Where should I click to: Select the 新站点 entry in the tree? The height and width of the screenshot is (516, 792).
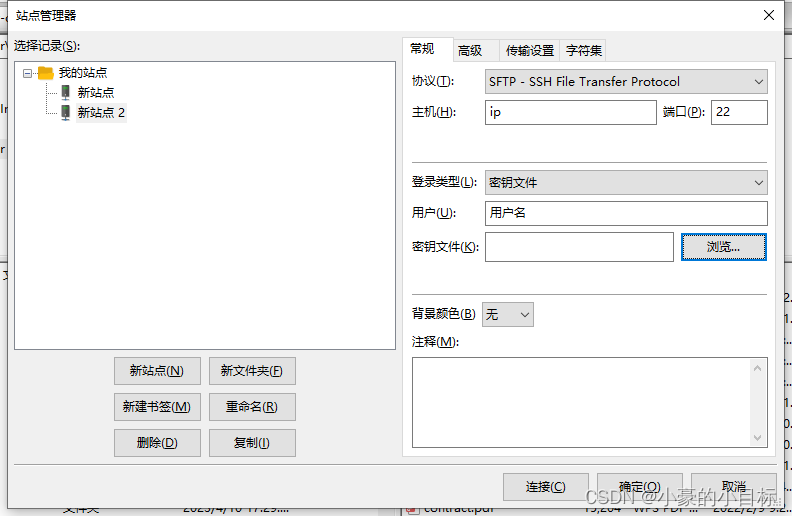(95, 92)
